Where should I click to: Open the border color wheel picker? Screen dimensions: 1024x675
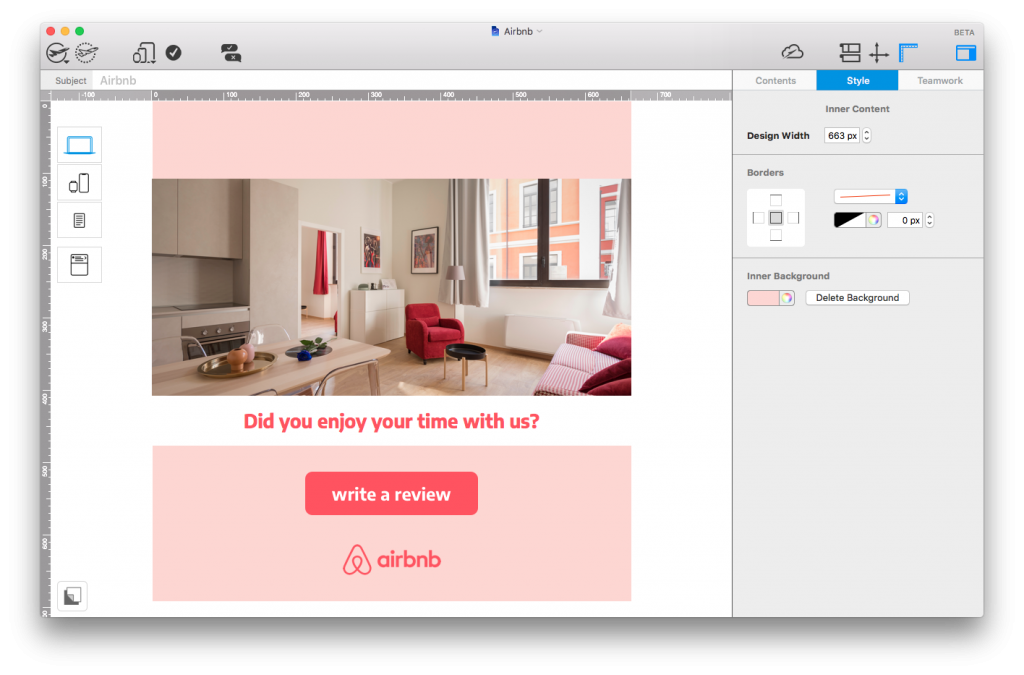[873, 220]
